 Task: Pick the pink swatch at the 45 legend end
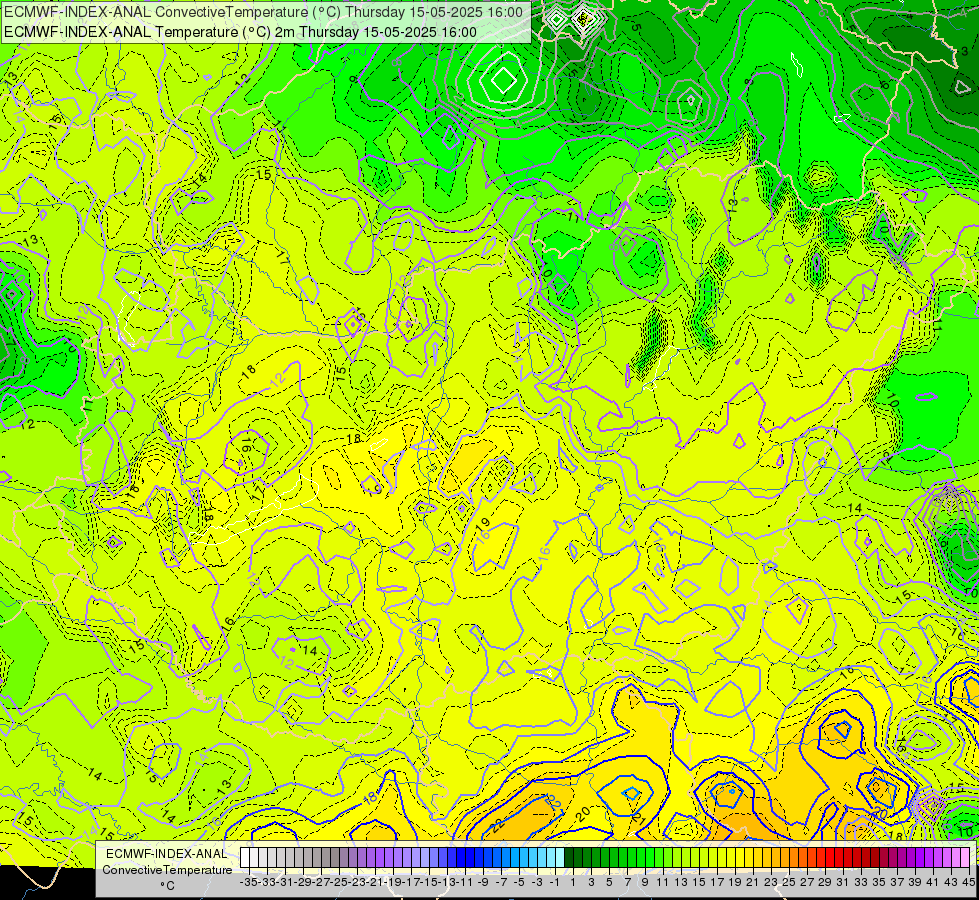click(965, 857)
